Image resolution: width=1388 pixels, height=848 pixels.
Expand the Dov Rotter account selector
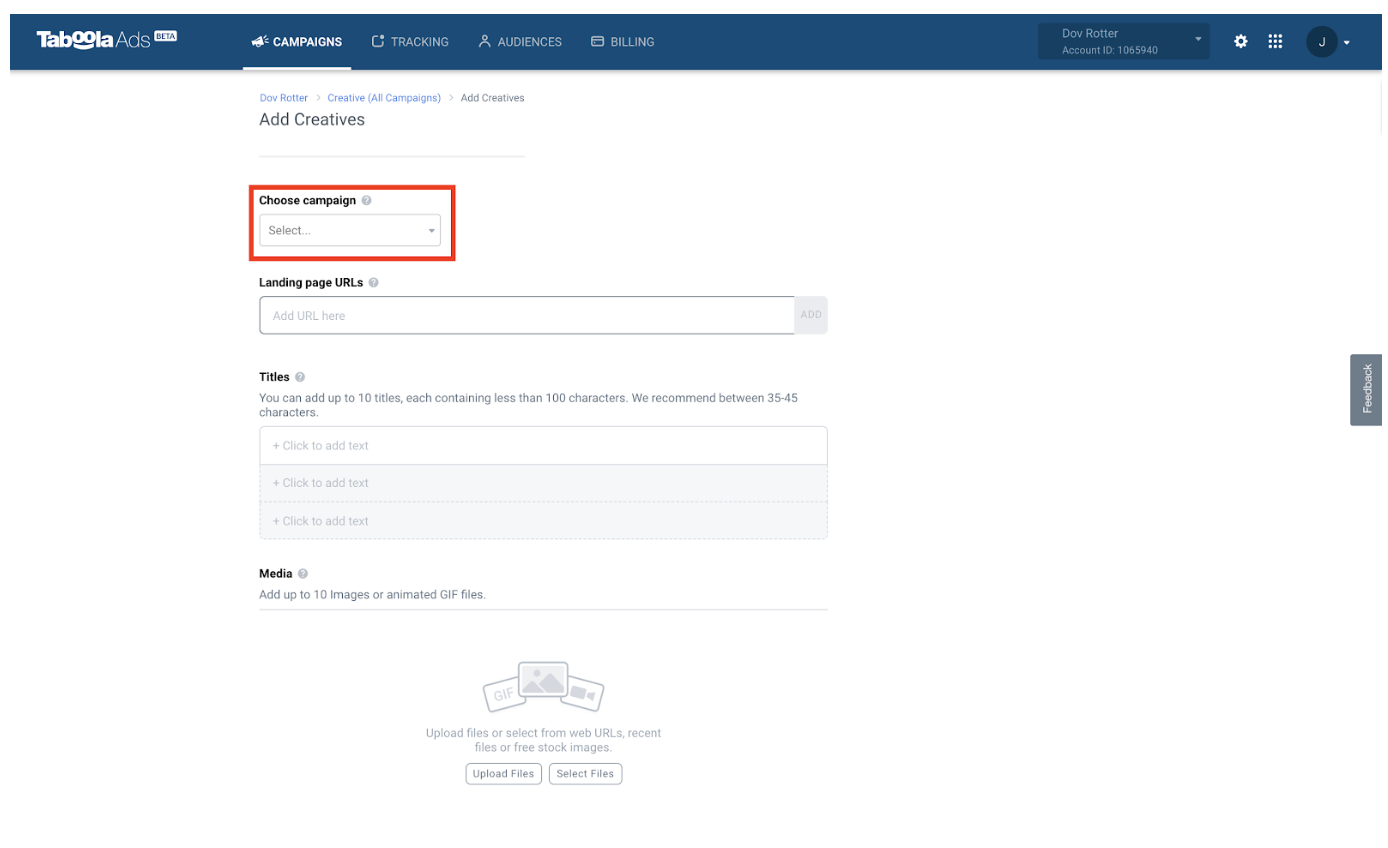[1122, 41]
